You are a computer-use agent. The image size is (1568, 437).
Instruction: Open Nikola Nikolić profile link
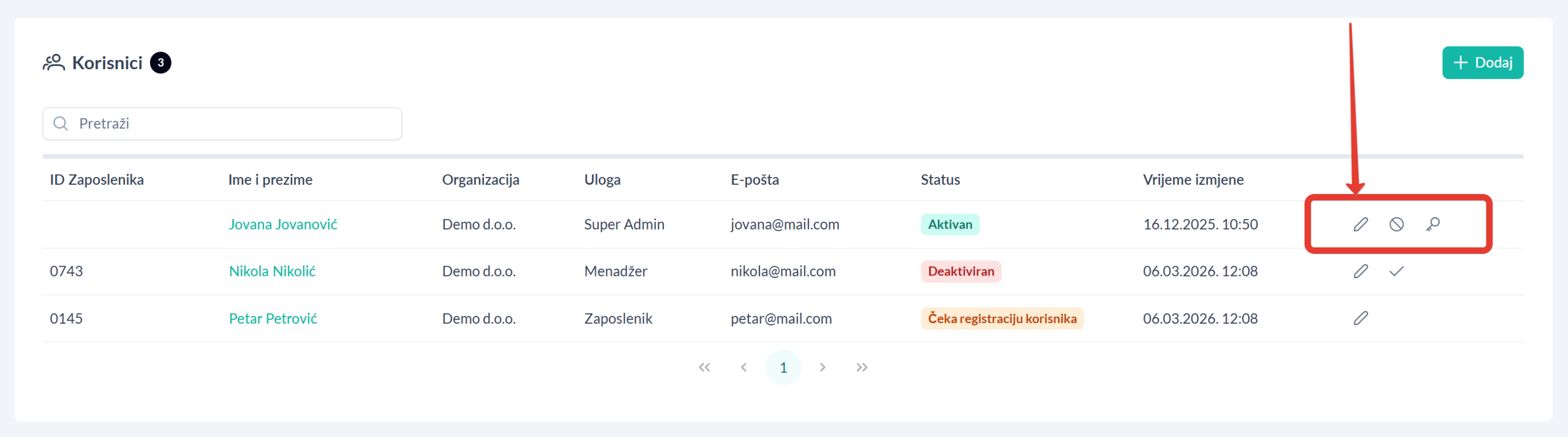pos(272,271)
